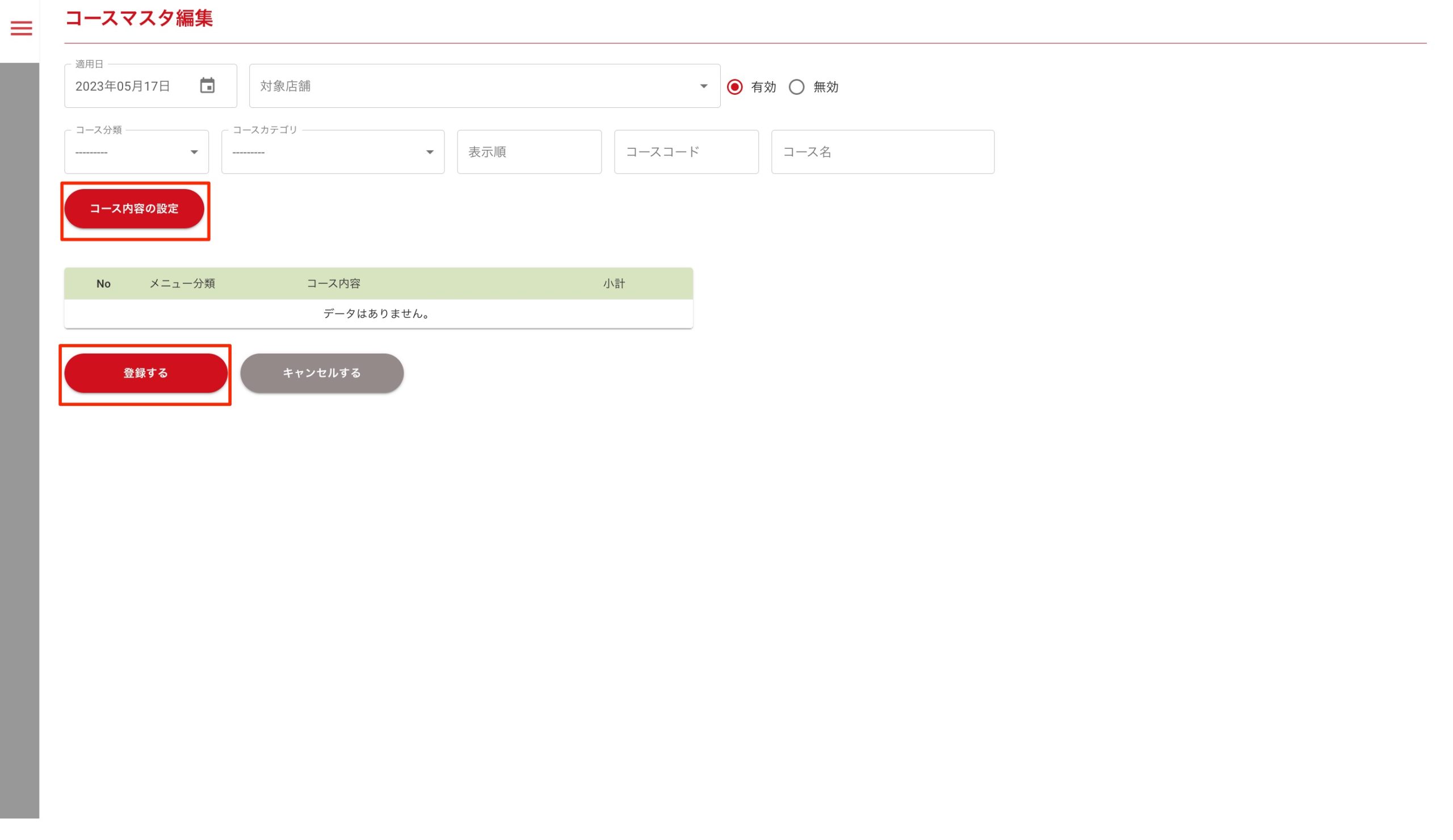Open the hamburger navigation menu

coord(22,28)
